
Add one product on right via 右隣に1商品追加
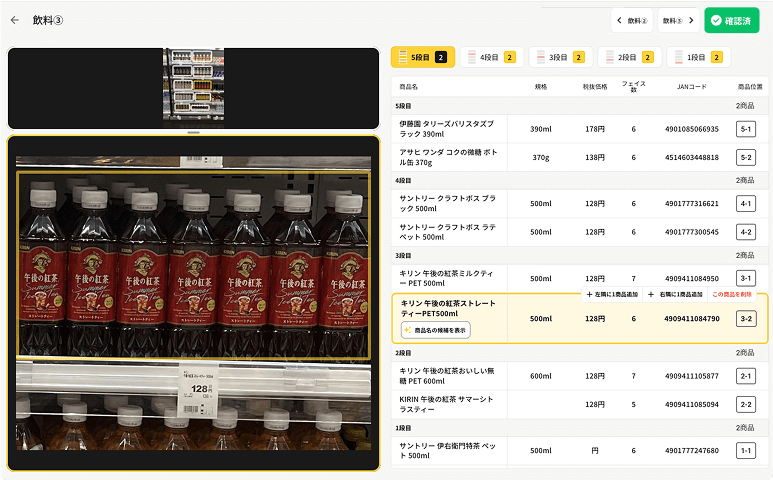pyautogui.click(x=675, y=294)
